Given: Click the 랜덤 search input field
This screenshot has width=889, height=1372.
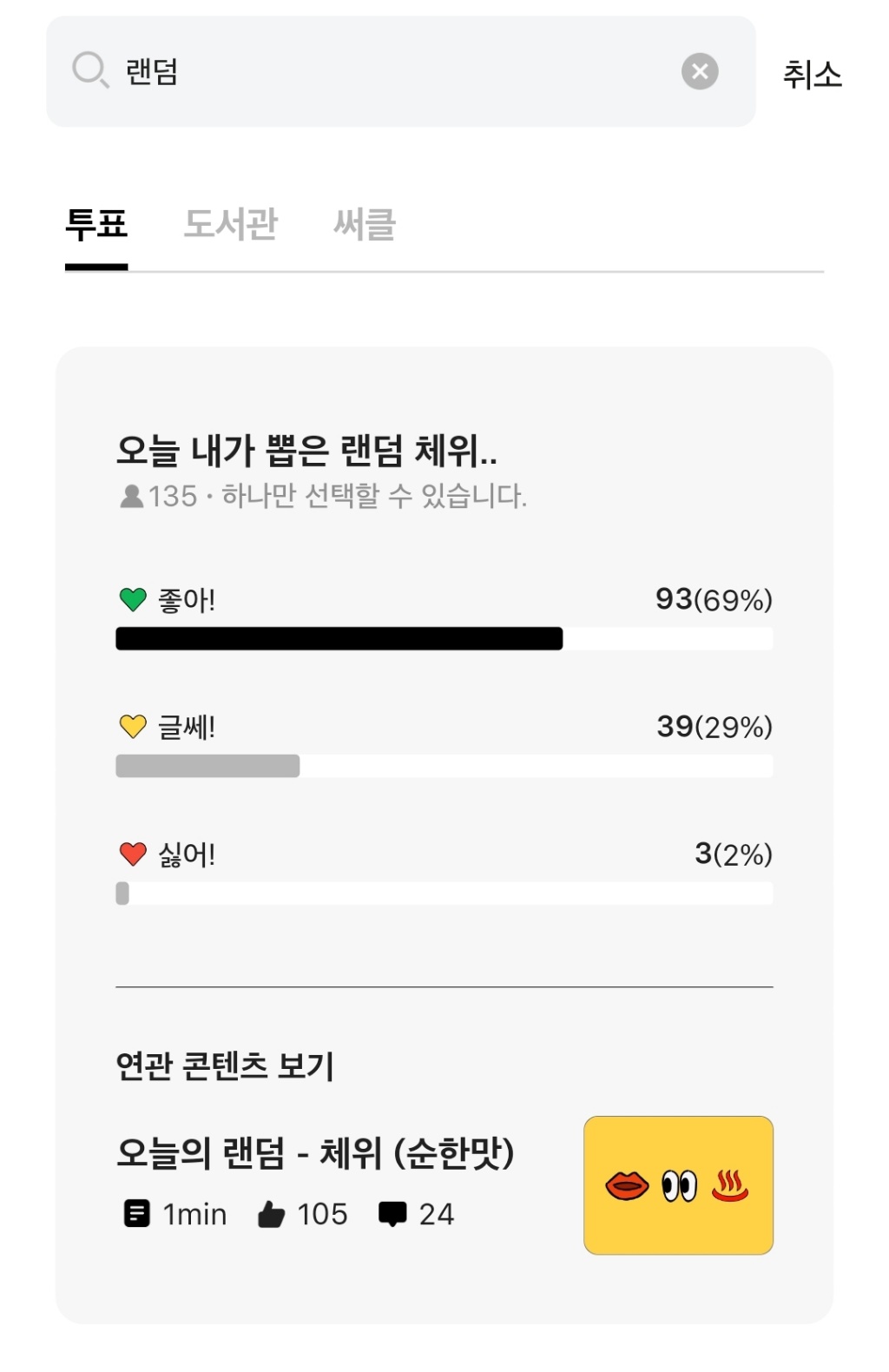Looking at the screenshot, I should [x=391, y=71].
